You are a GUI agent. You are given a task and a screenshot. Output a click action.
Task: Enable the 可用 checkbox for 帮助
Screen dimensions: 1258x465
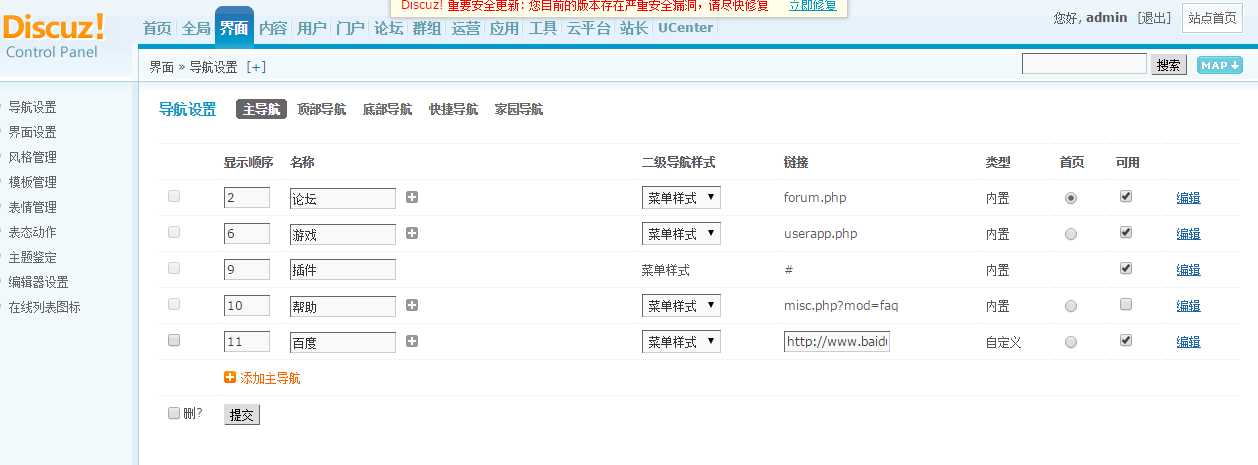point(1126,304)
